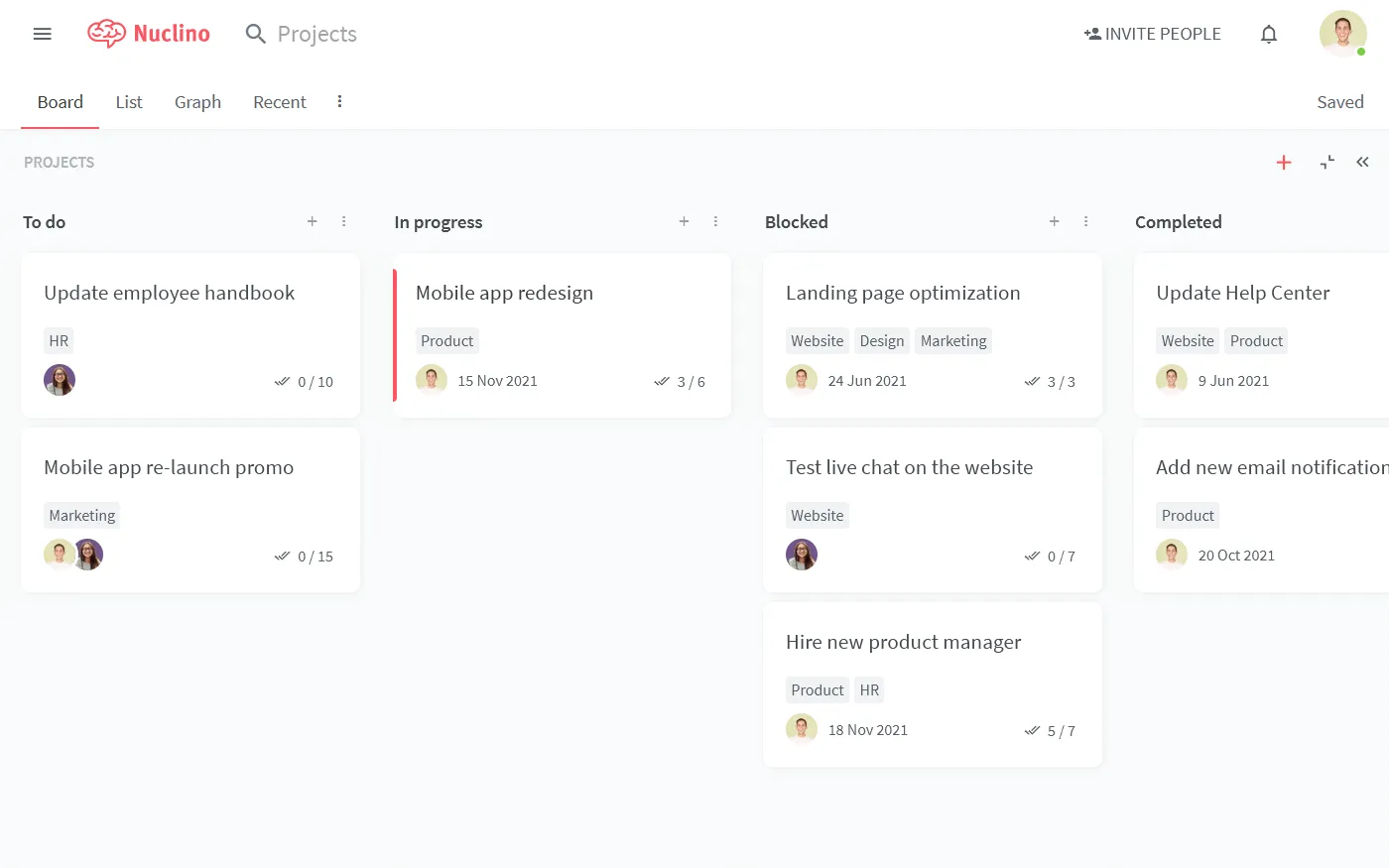
Task: Open To do column options menu
Action: pyautogui.click(x=344, y=221)
